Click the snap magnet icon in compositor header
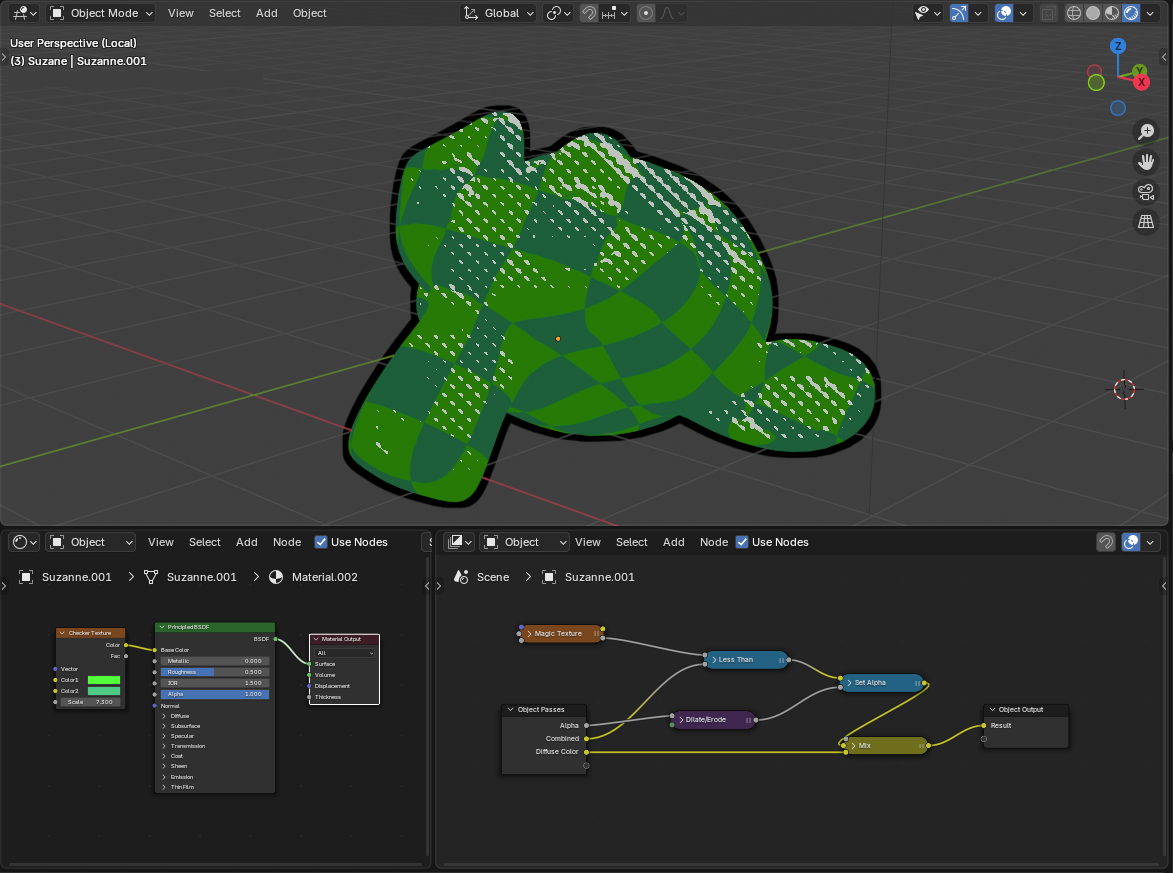The image size is (1173, 873). (x=1106, y=542)
